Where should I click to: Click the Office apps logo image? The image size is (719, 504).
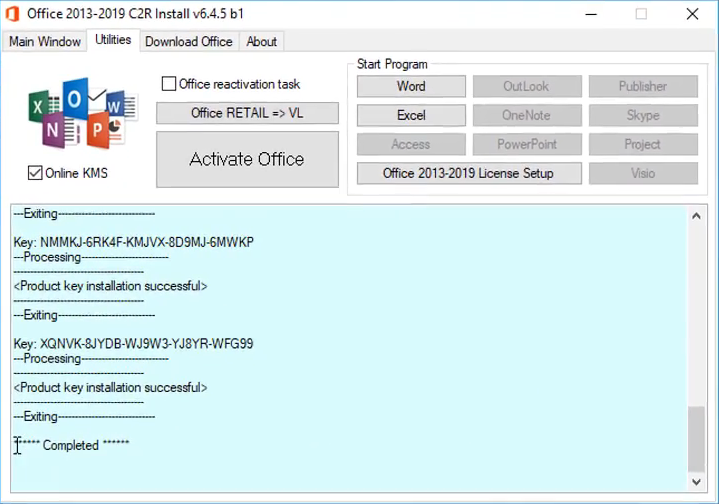click(83, 113)
